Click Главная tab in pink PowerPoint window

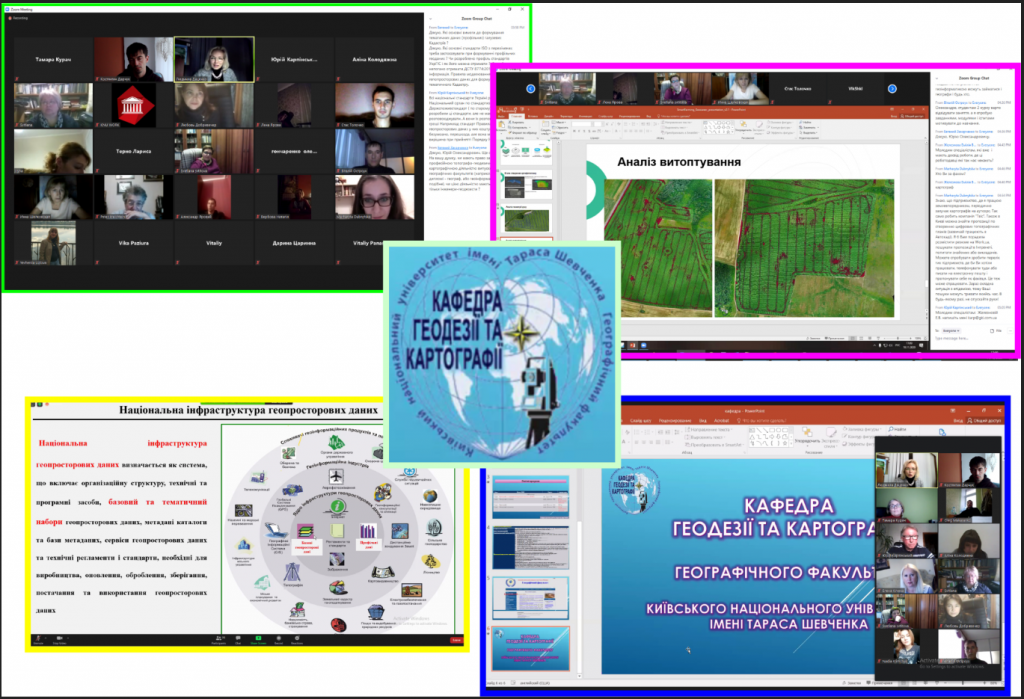click(x=517, y=116)
